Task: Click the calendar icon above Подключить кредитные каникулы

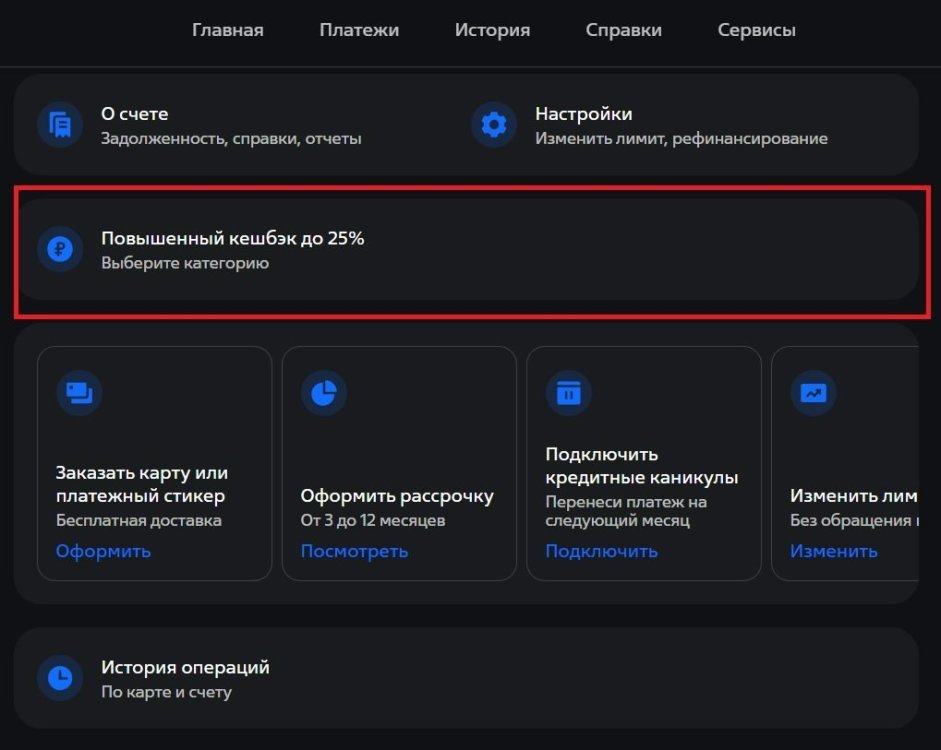Action: pyautogui.click(x=568, y=392)
